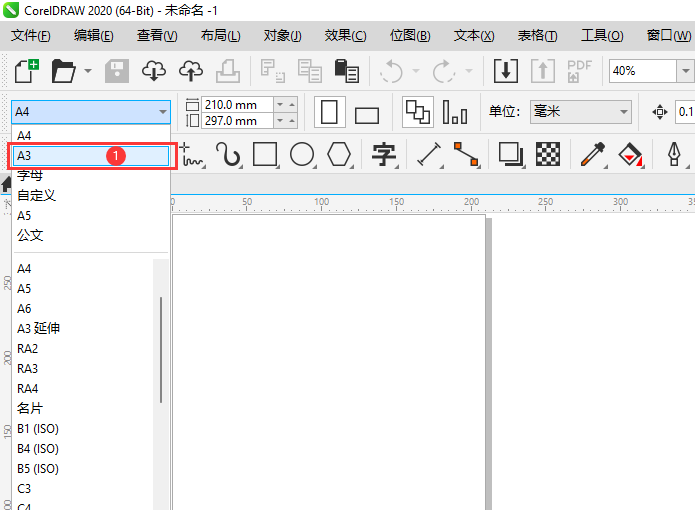
Task: Open the Undo history dropdown arrow
Action: pyautogui.click(x=416, y=71)
